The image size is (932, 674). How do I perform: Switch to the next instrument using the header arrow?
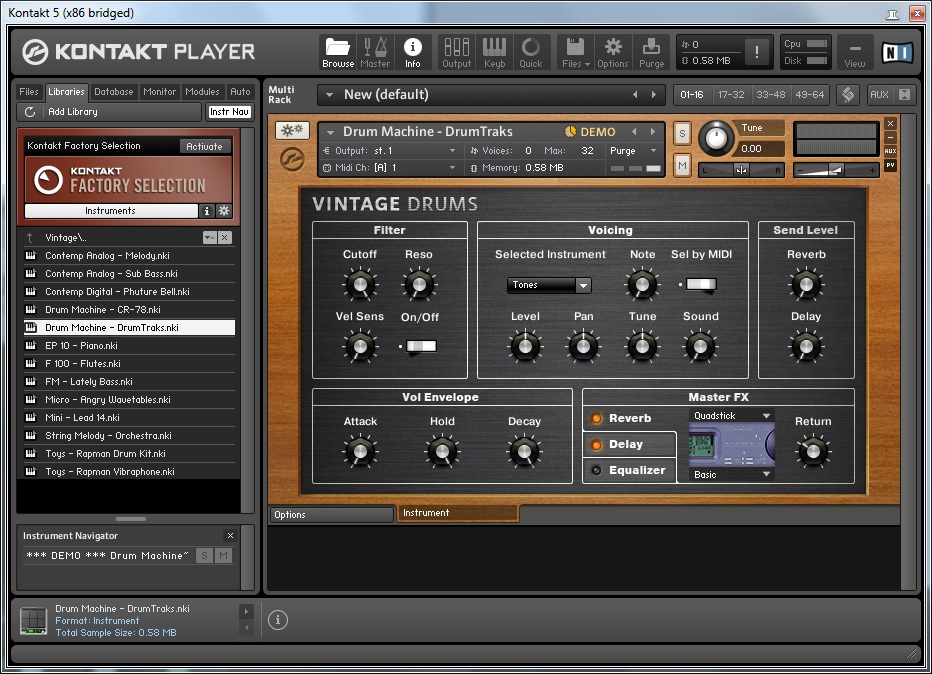tap(653, 132)
